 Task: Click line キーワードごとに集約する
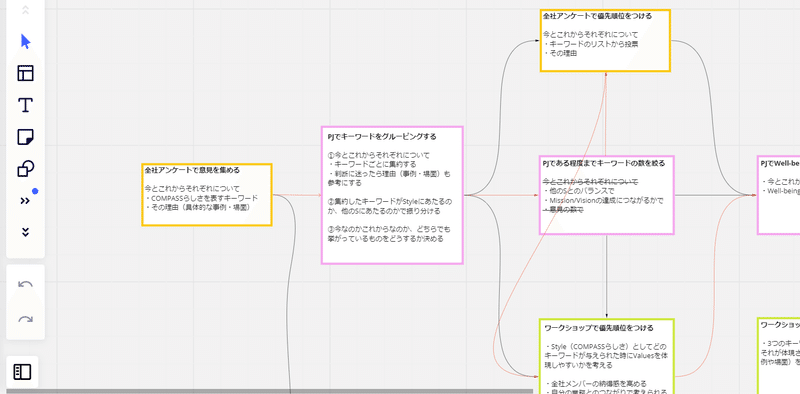372,164
